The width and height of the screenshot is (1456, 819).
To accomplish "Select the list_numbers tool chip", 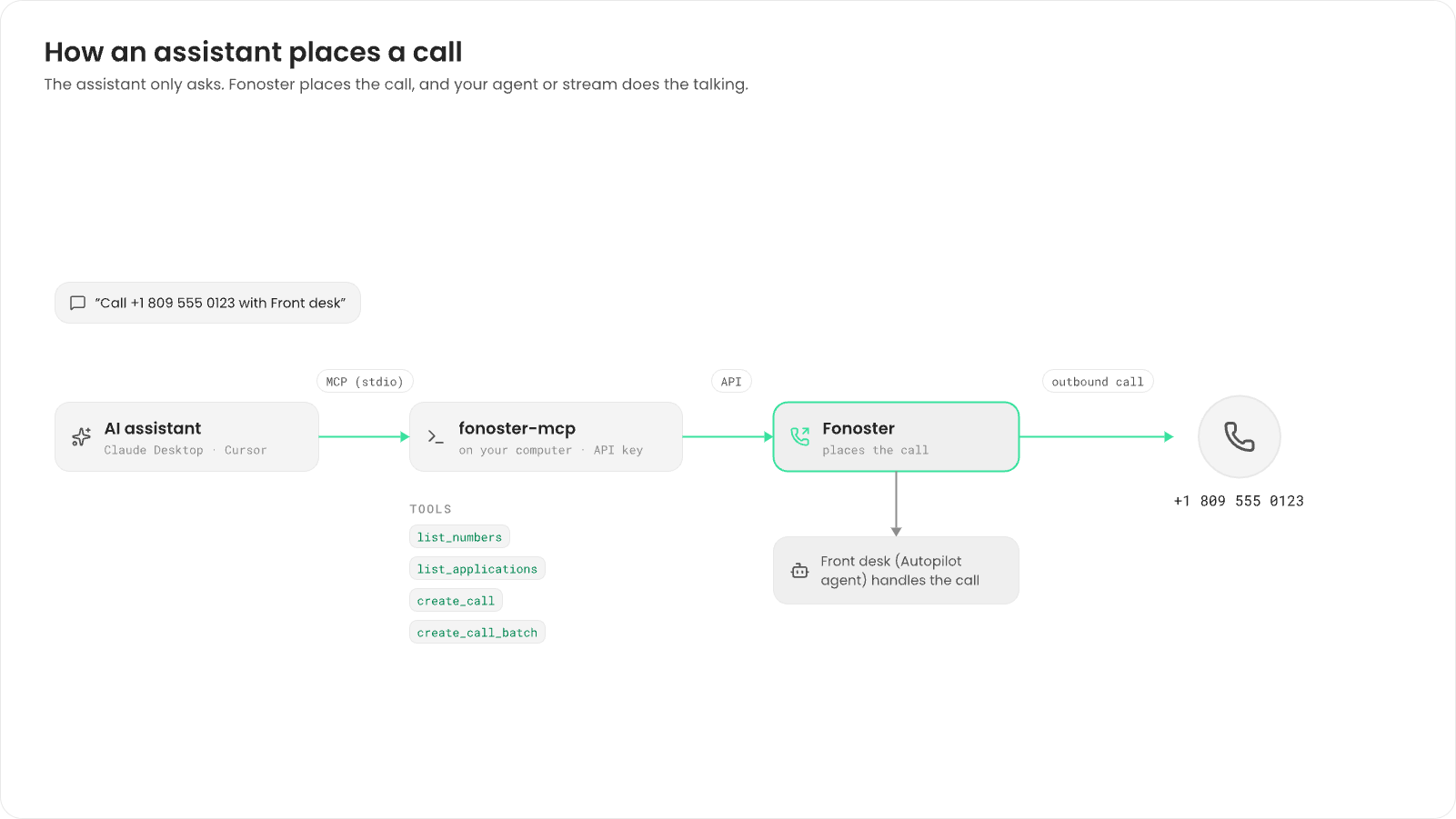I will [459, 537].
